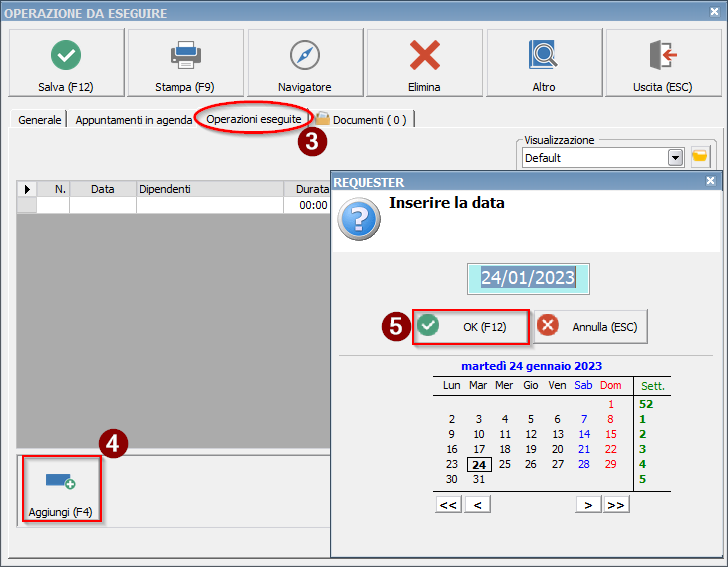Open the Appuntamenti in agenda tab
This screenshot has width=728, height=567.
point(133,120)
